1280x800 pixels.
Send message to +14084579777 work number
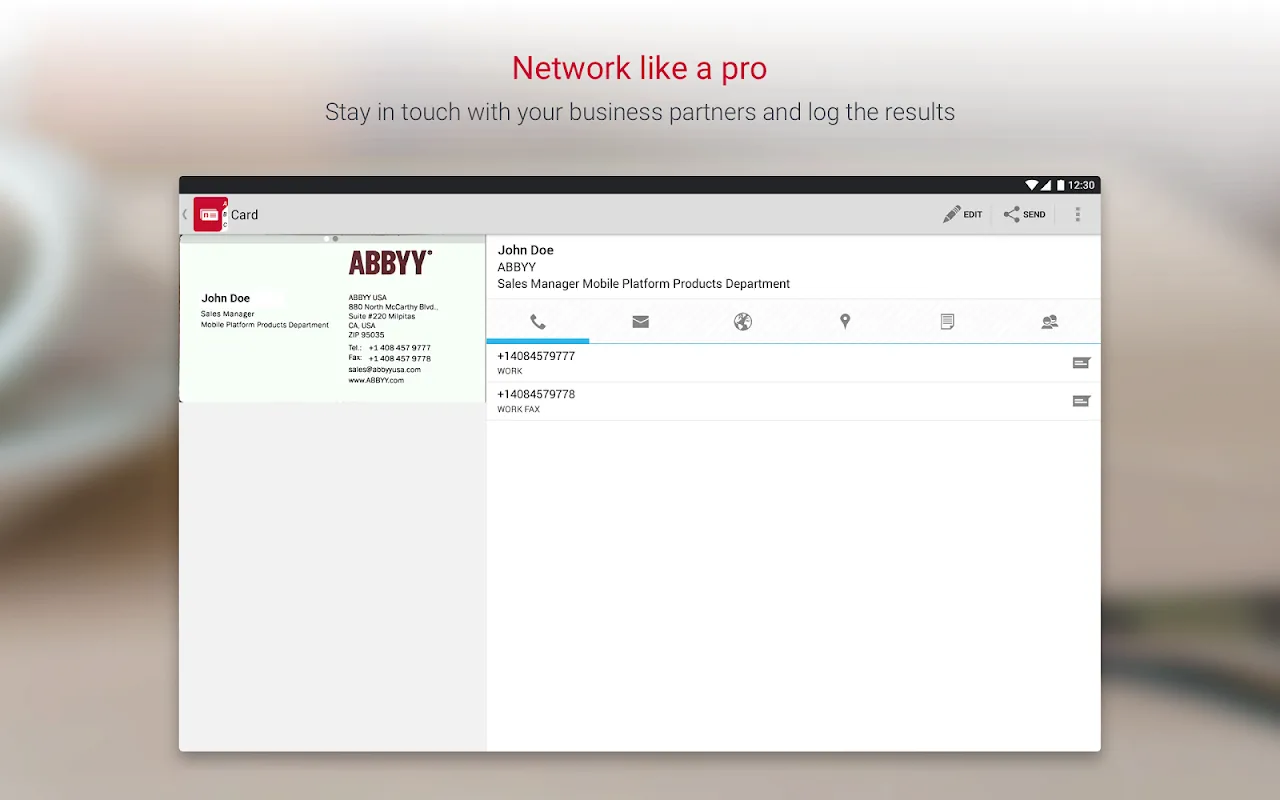1081,363
